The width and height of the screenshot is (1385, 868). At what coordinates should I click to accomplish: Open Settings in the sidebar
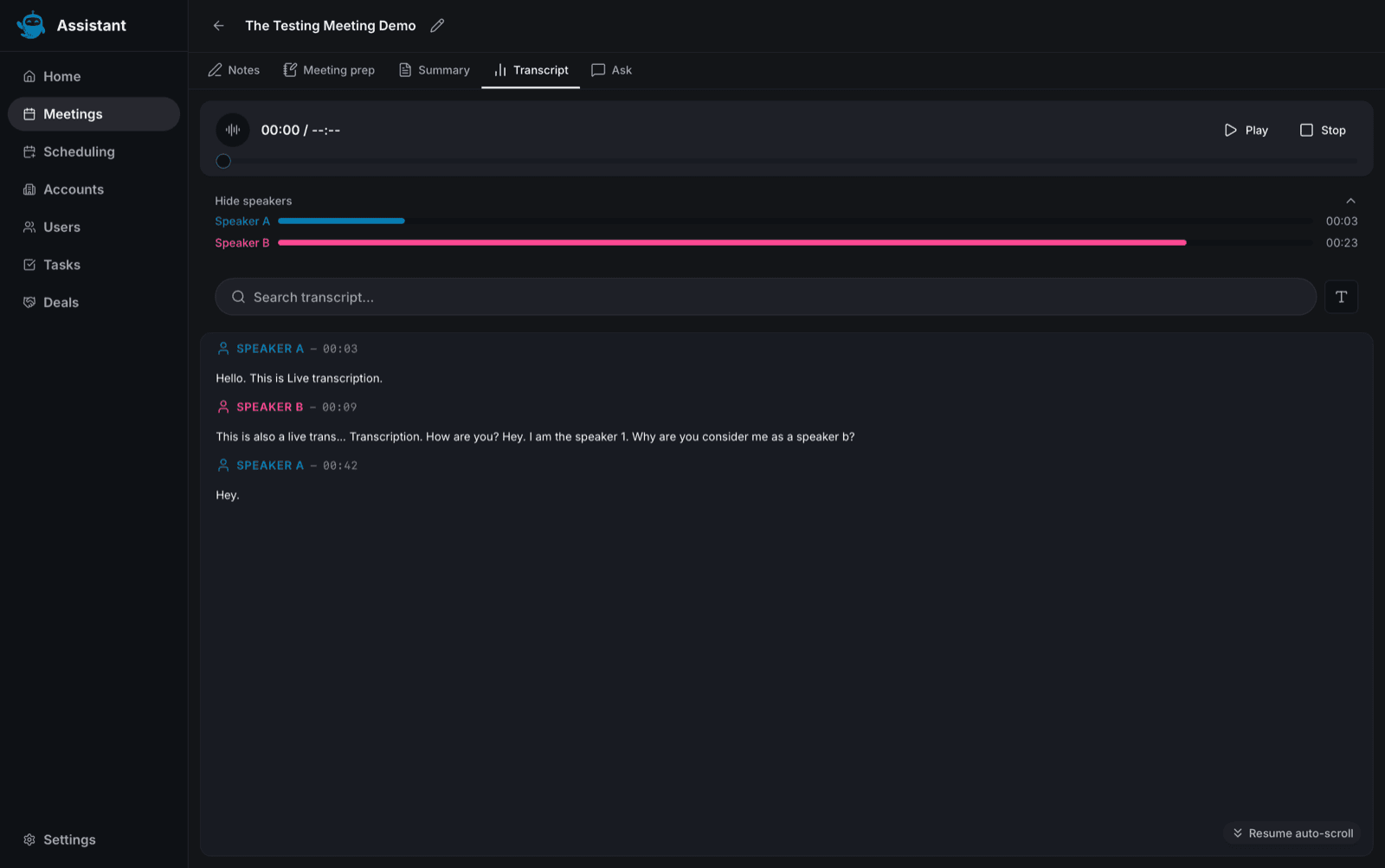tap(93, 839)
